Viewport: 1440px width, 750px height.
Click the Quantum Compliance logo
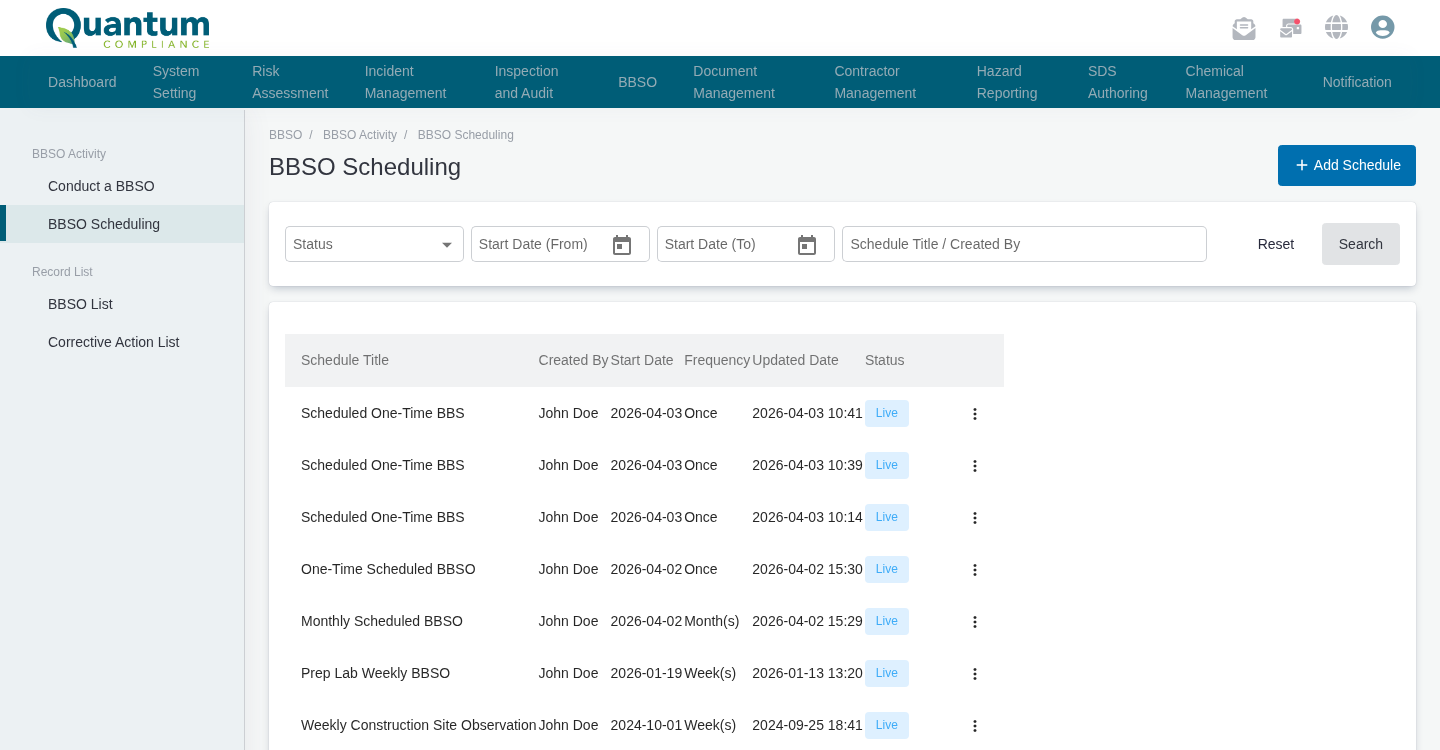click(x=128, y=28)
